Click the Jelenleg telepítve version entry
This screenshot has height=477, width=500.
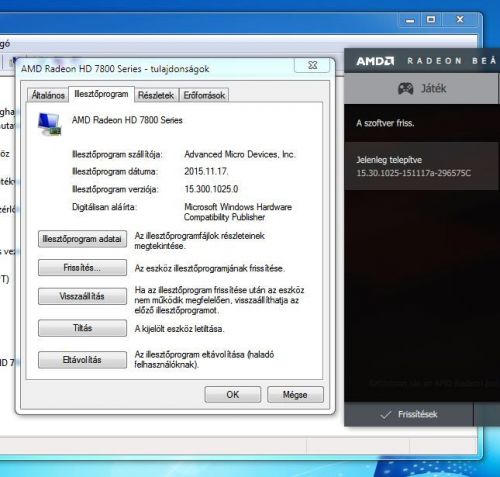pos(422,166)
